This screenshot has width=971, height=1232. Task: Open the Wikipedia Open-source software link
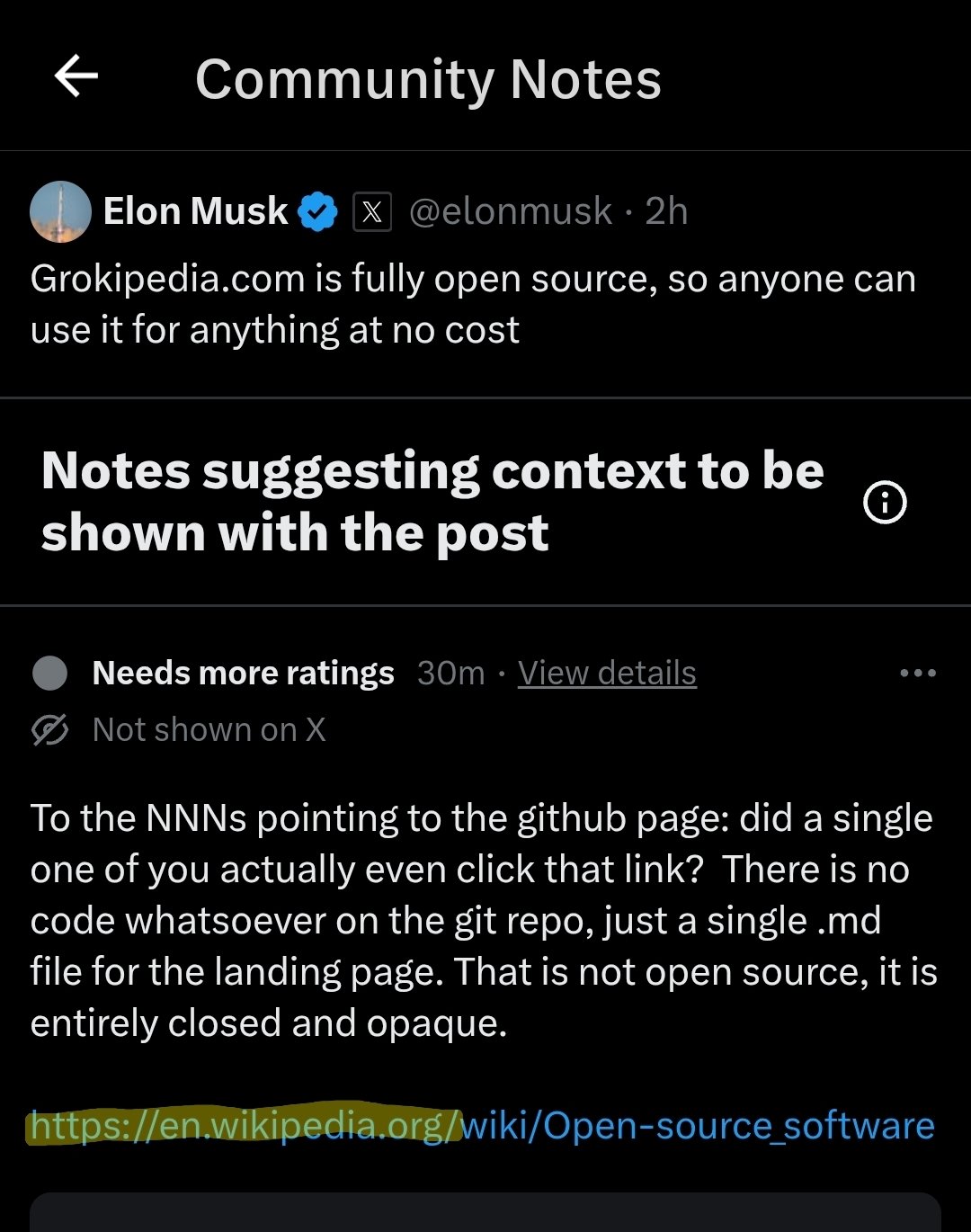[x=482, y=1126]
